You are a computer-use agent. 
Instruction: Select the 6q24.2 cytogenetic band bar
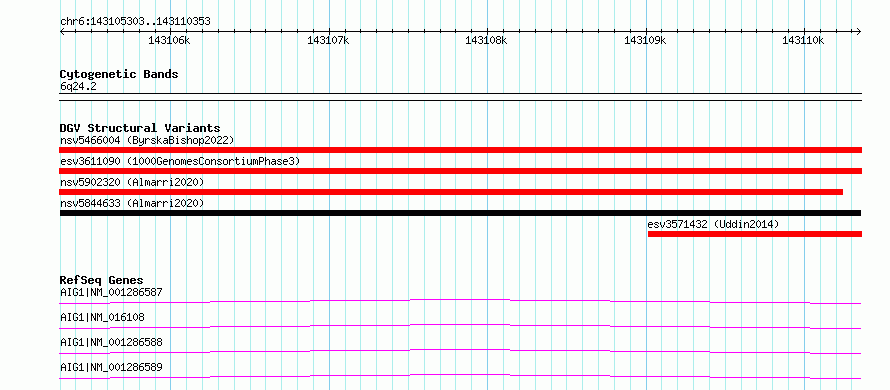(460, 97)
